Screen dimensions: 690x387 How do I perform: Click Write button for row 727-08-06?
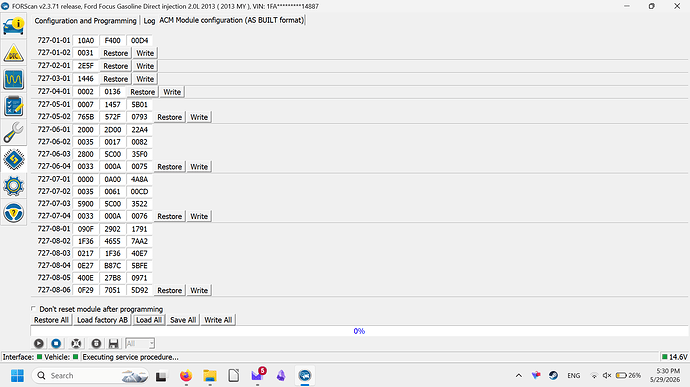click(199, 291)
